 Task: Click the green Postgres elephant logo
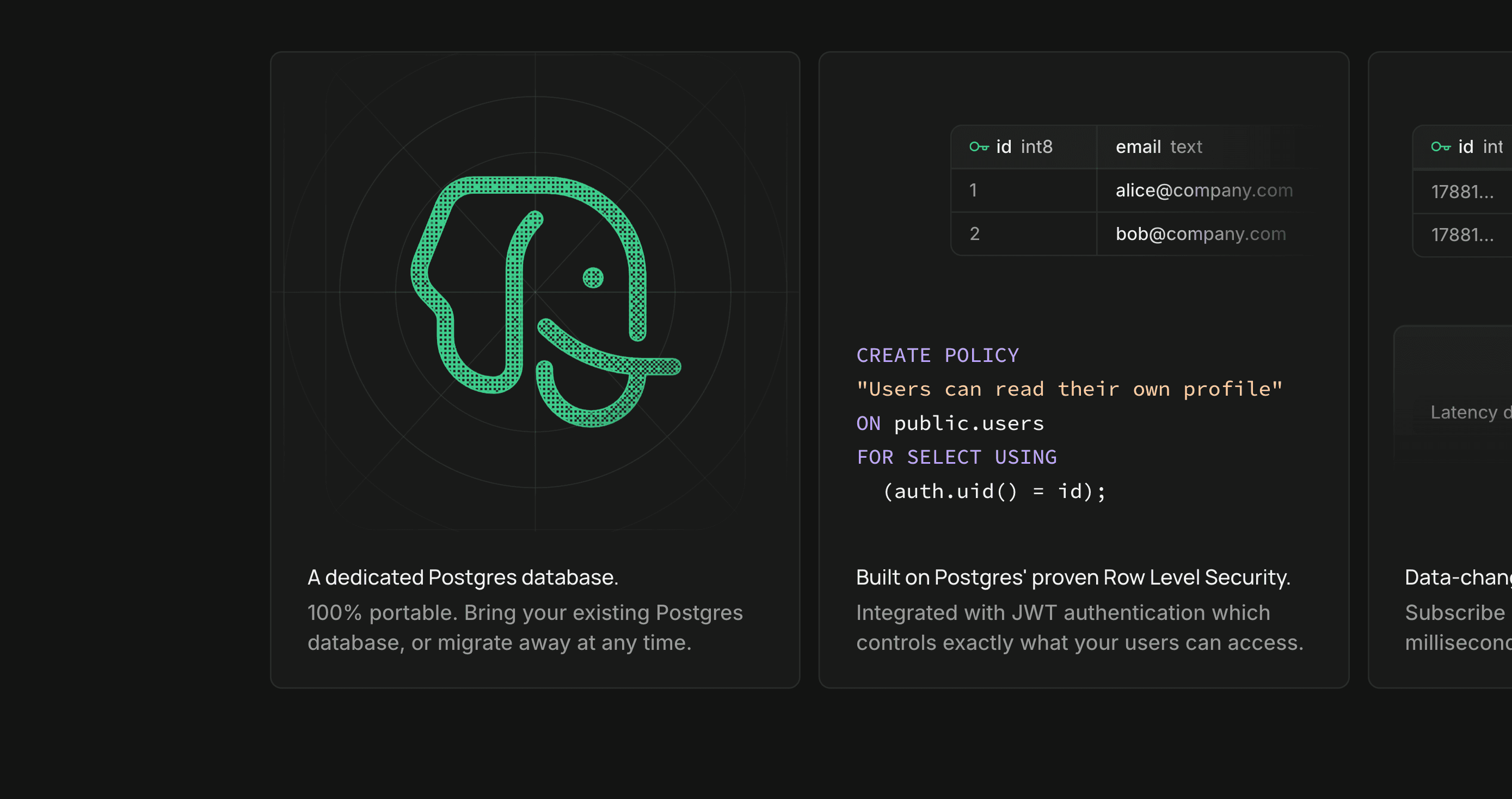(x=545, y=301)
